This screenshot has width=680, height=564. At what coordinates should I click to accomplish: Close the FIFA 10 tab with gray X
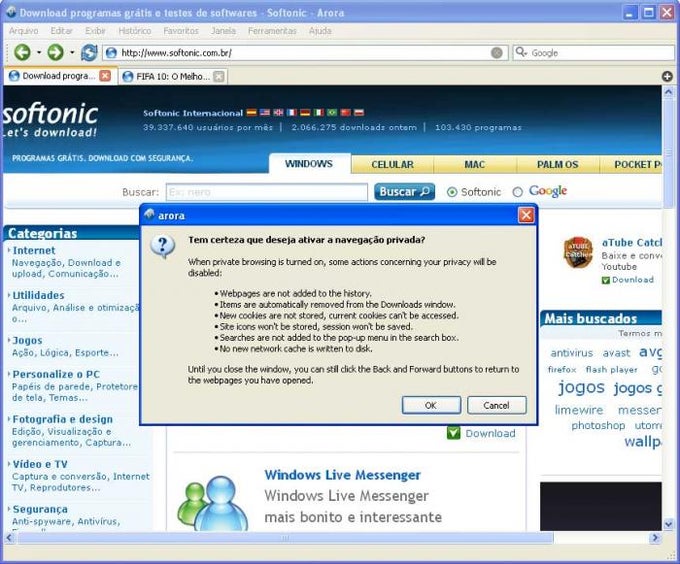(219, 77)
